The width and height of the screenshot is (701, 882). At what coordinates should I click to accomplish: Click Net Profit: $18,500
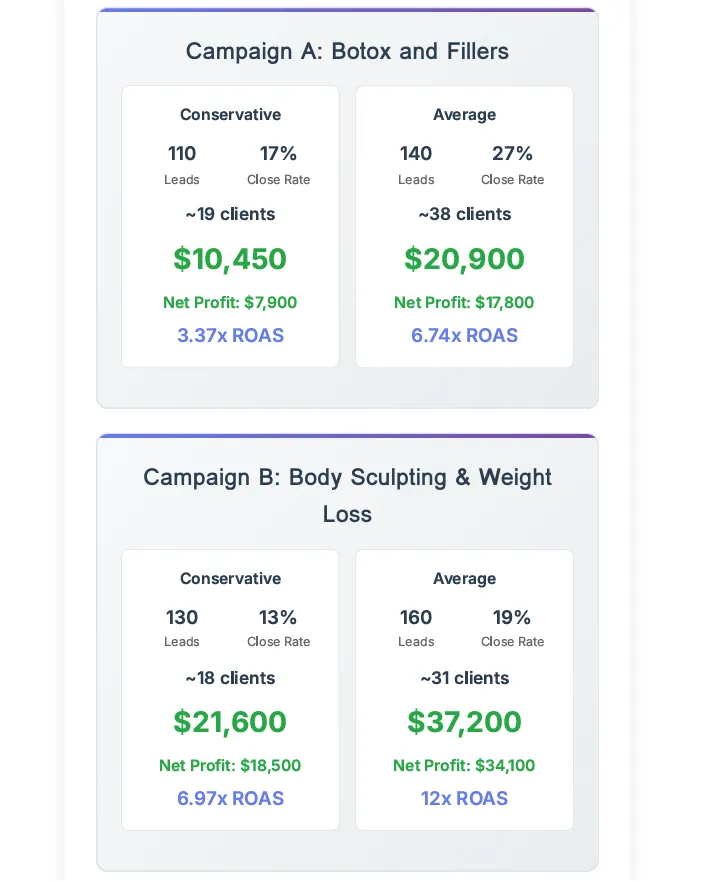(230, 766)
